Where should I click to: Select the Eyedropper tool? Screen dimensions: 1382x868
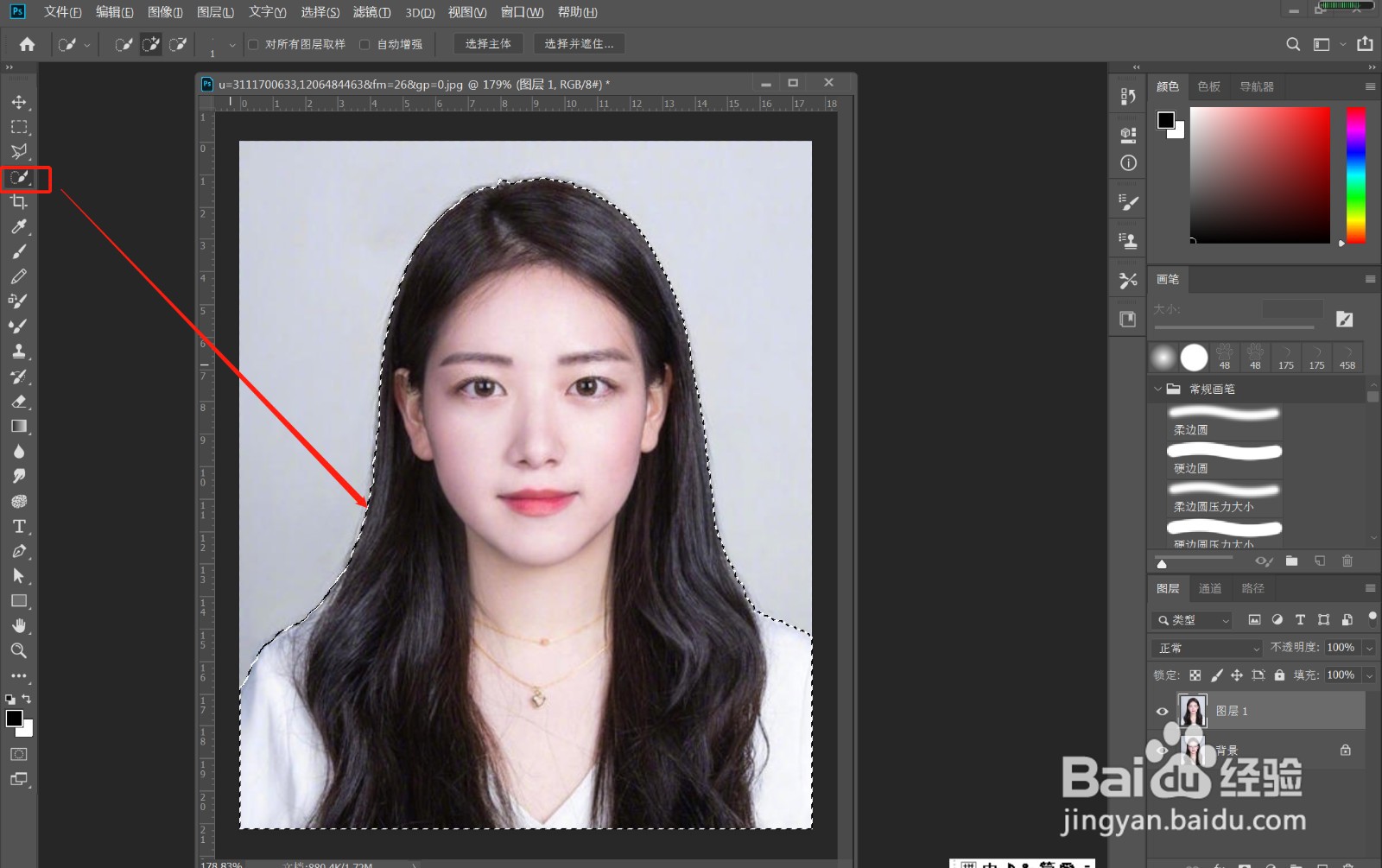[19, 227]
